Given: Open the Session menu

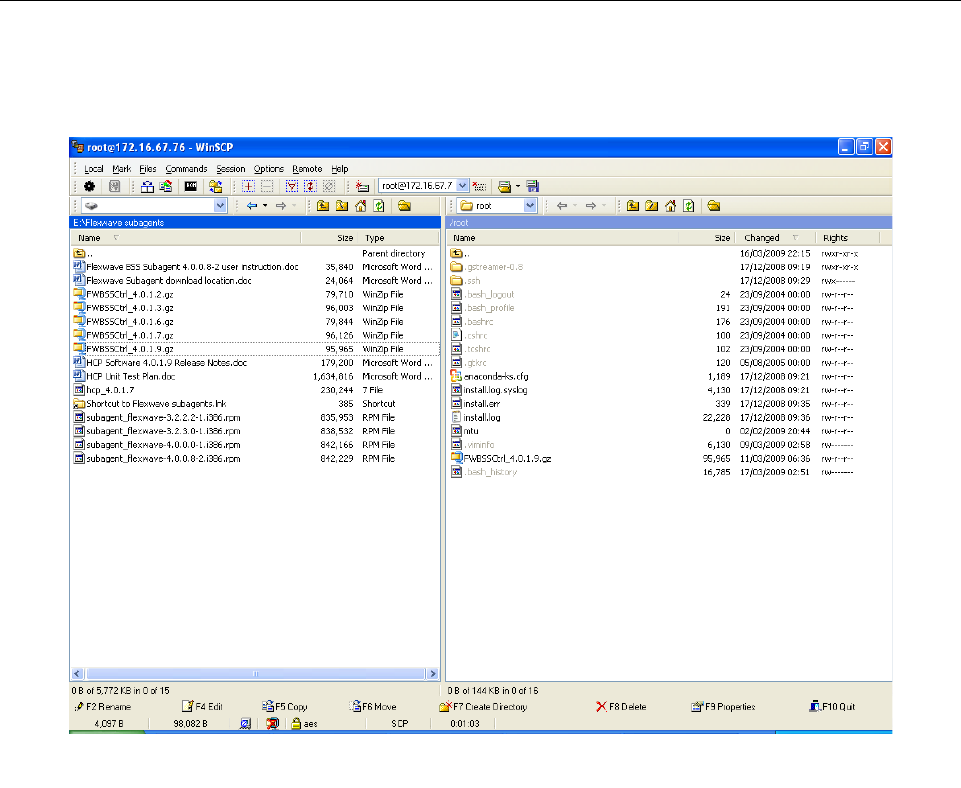Looking at the screenshot, I should 230,169.
